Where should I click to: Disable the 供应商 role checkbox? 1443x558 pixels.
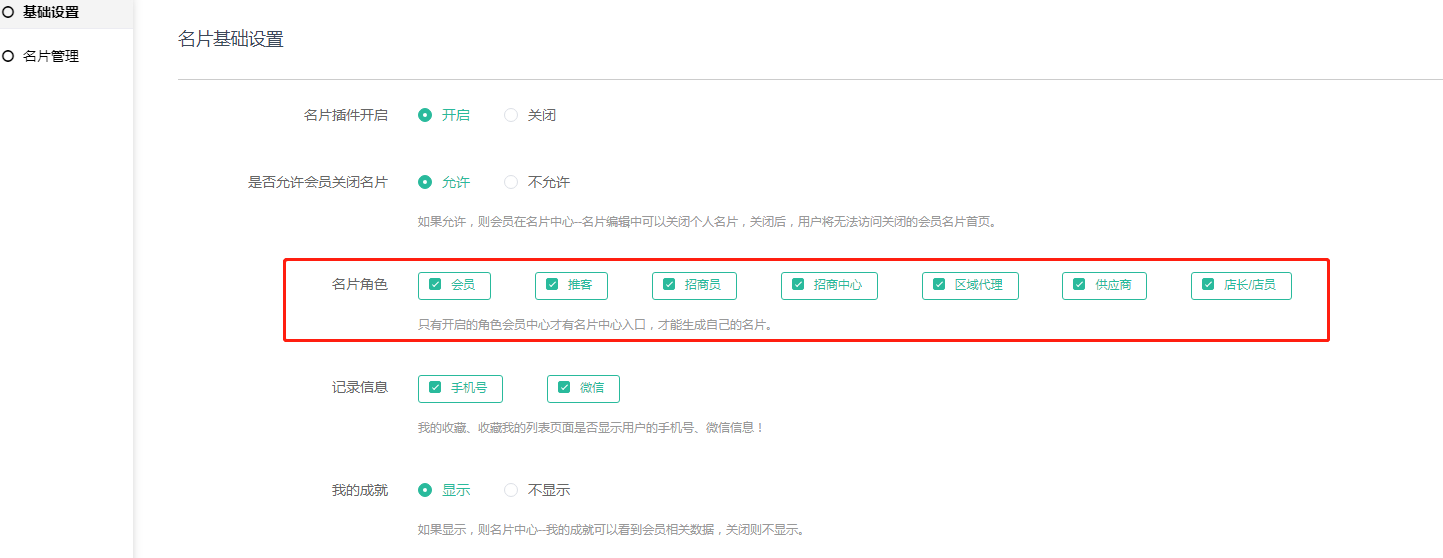[x=1079, y=284]
